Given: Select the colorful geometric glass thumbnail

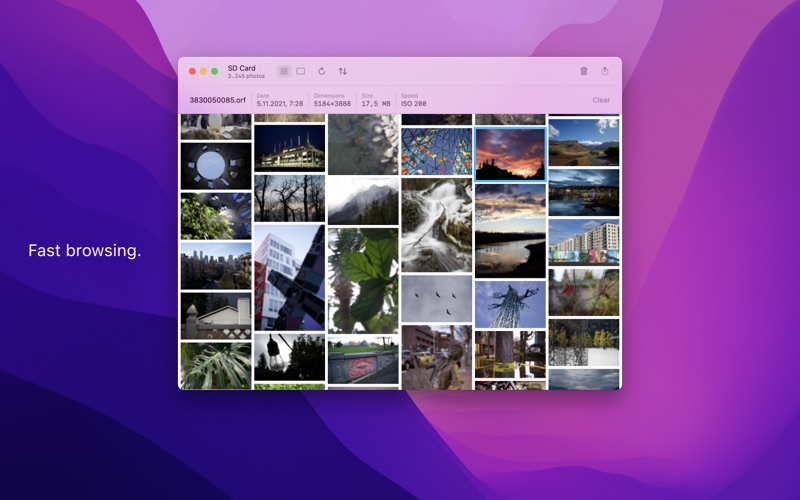Looking at the screenshot, I should tap(437, 152).
